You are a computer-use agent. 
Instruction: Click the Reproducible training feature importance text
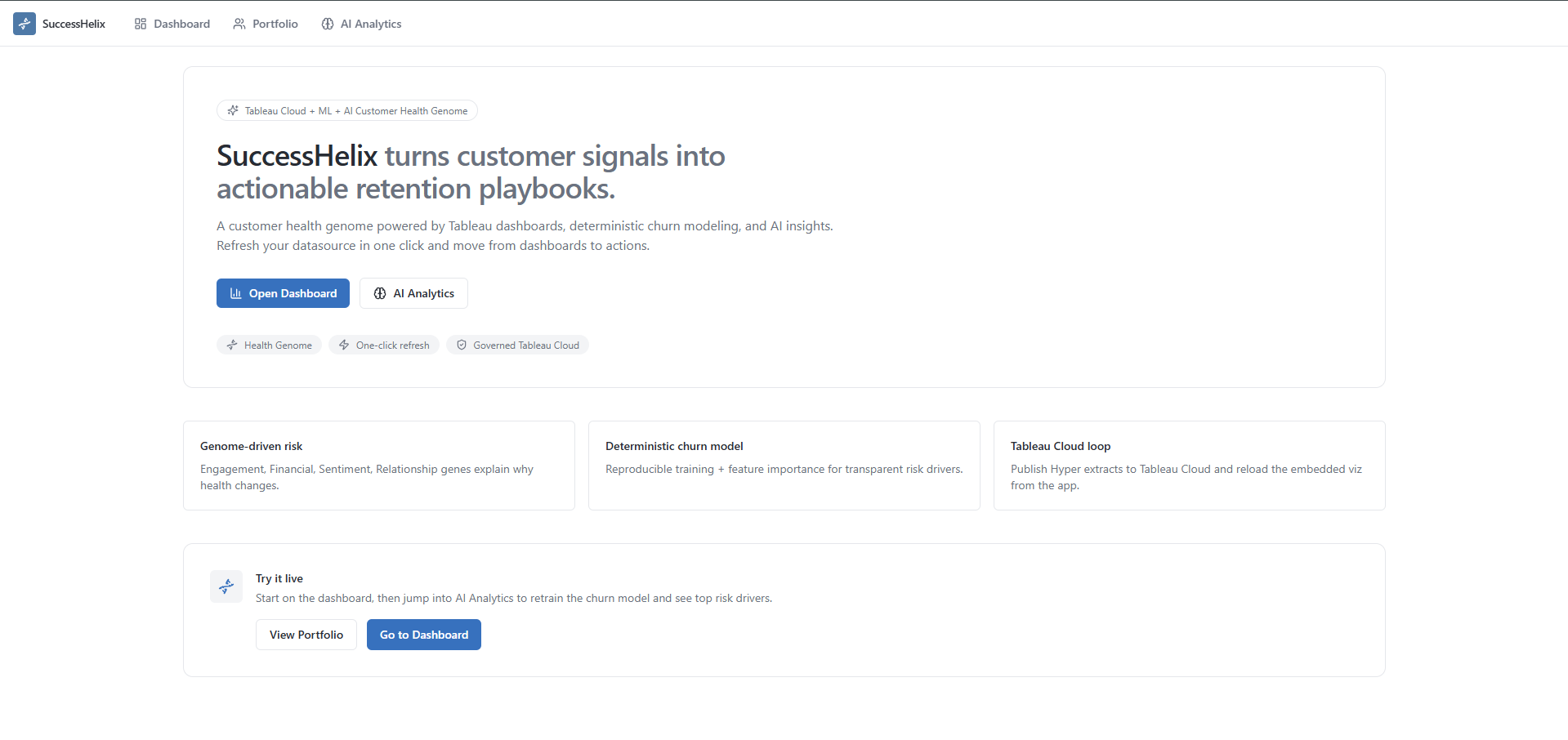[x=784, y=469]
